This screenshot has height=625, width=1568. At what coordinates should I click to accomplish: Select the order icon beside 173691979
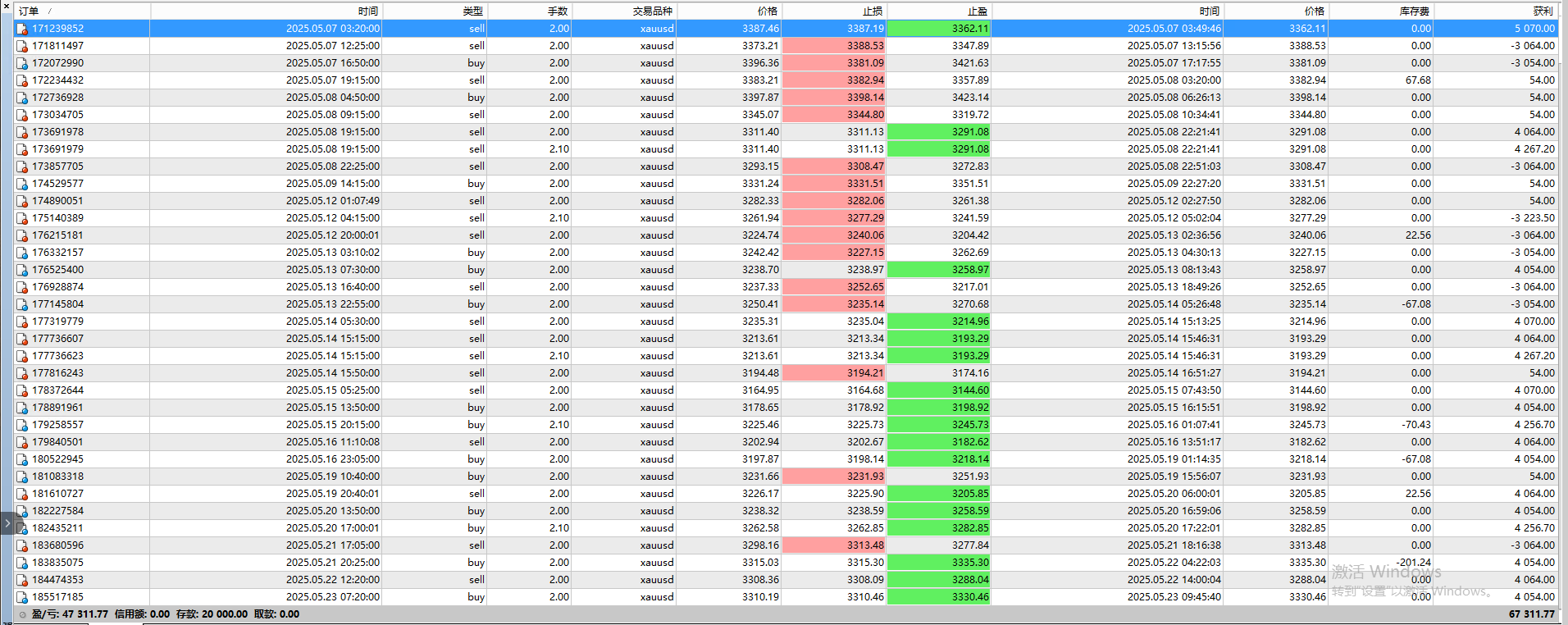[x=22, y=149]
